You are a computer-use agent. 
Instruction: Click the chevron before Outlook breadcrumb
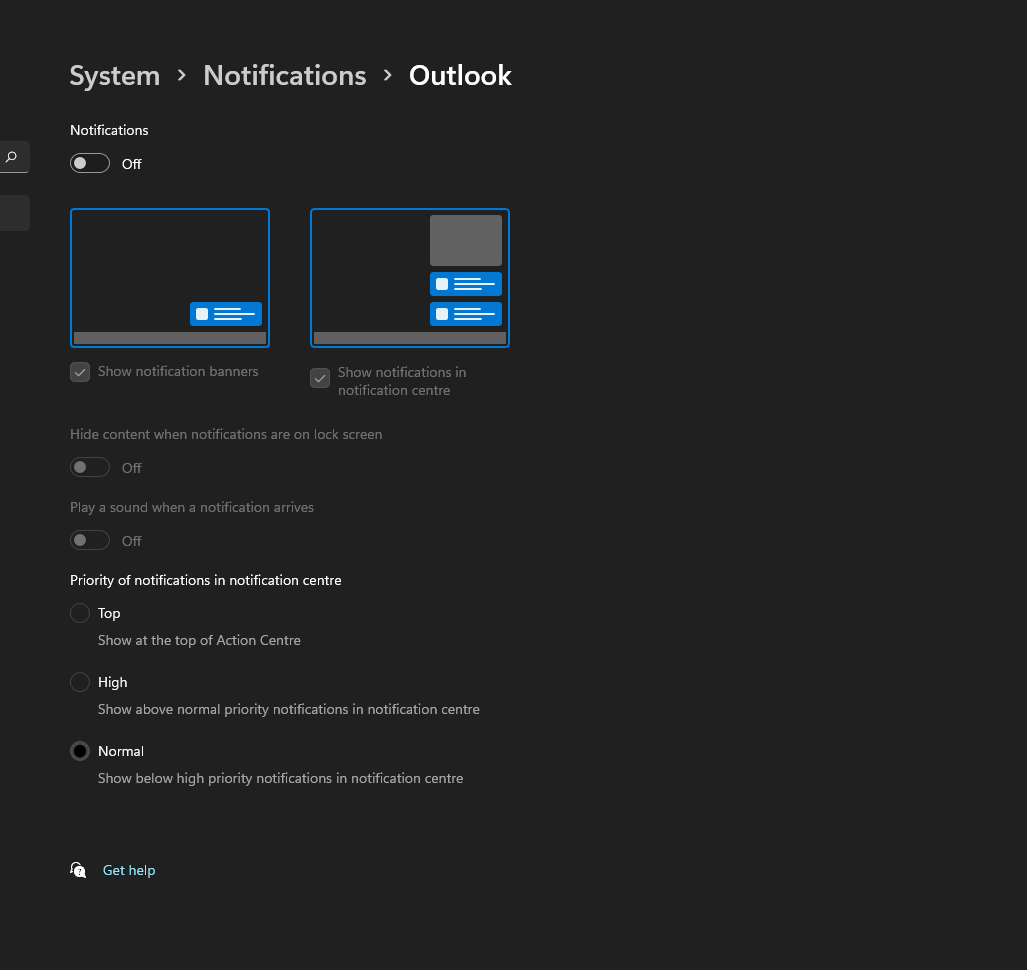388,75
